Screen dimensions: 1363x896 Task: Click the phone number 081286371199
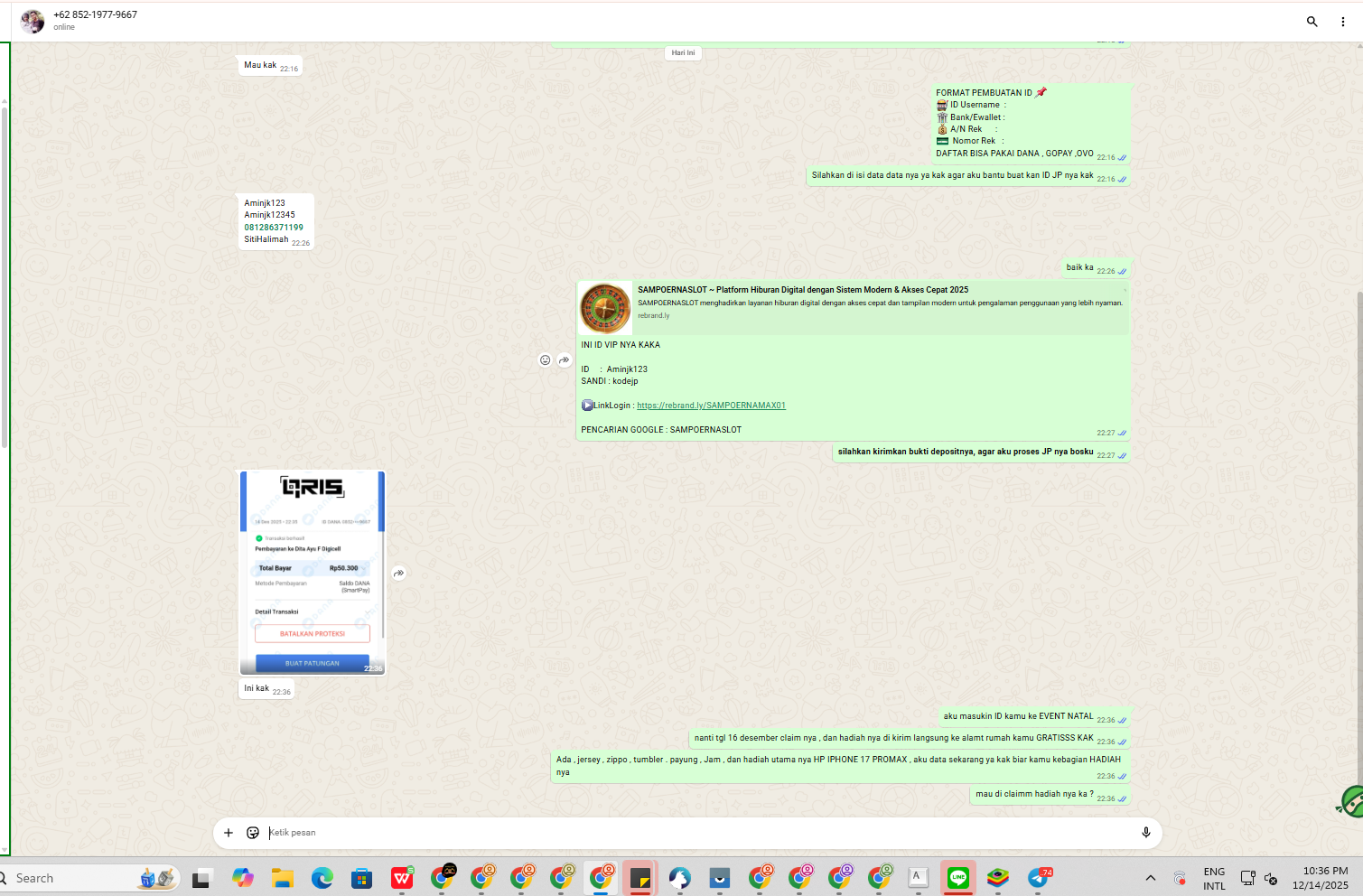pos(274,228)
